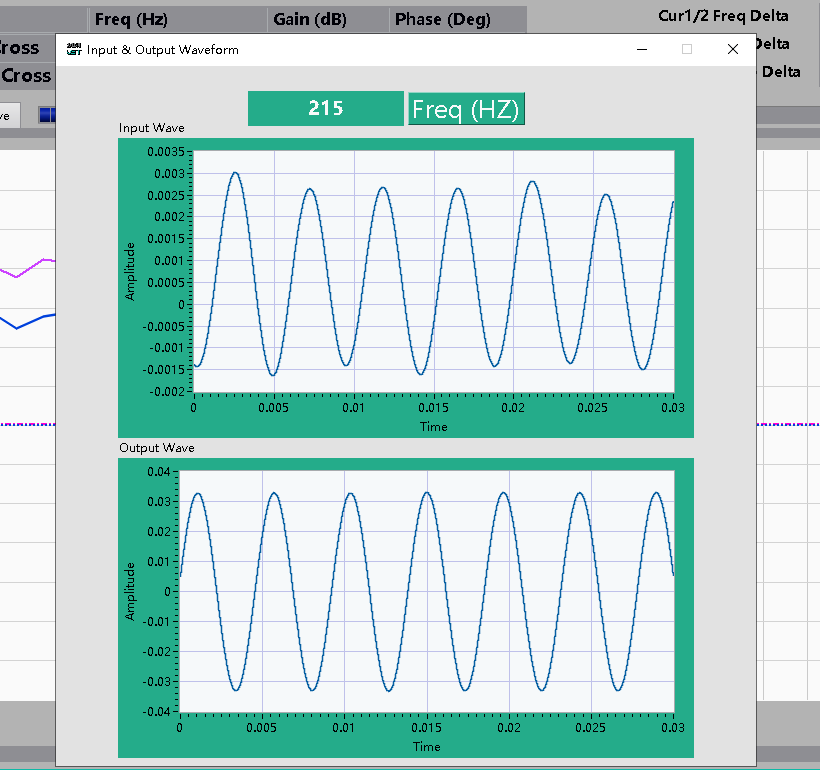The image size is (820, 770).
Task: Click the Cur1/2 Freq Delta label
Action: click(x=722, y=15)
